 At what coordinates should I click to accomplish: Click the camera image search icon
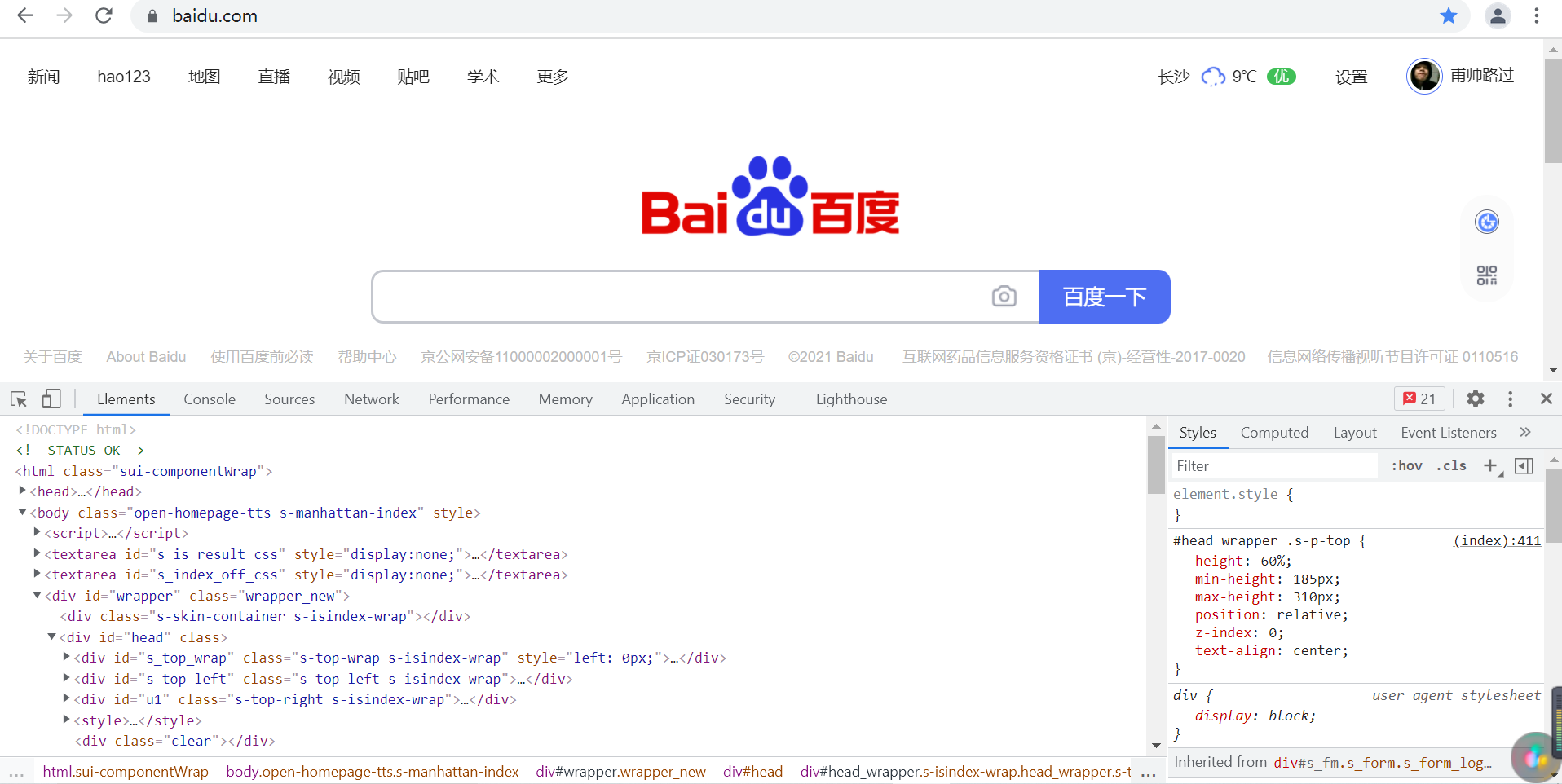[1004, 296]
